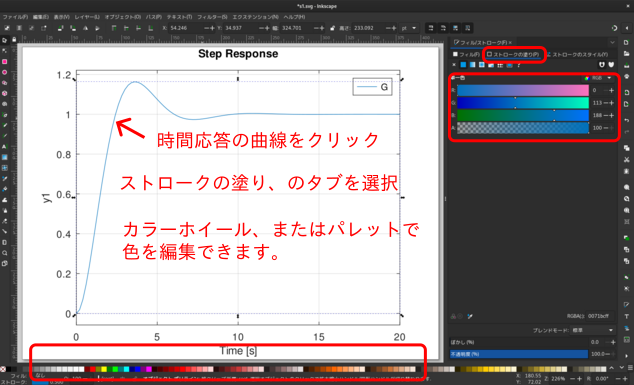The height and width of the screenshot is (385, 634).
Task: Select the rectangle tool
Action: (4, 61)
